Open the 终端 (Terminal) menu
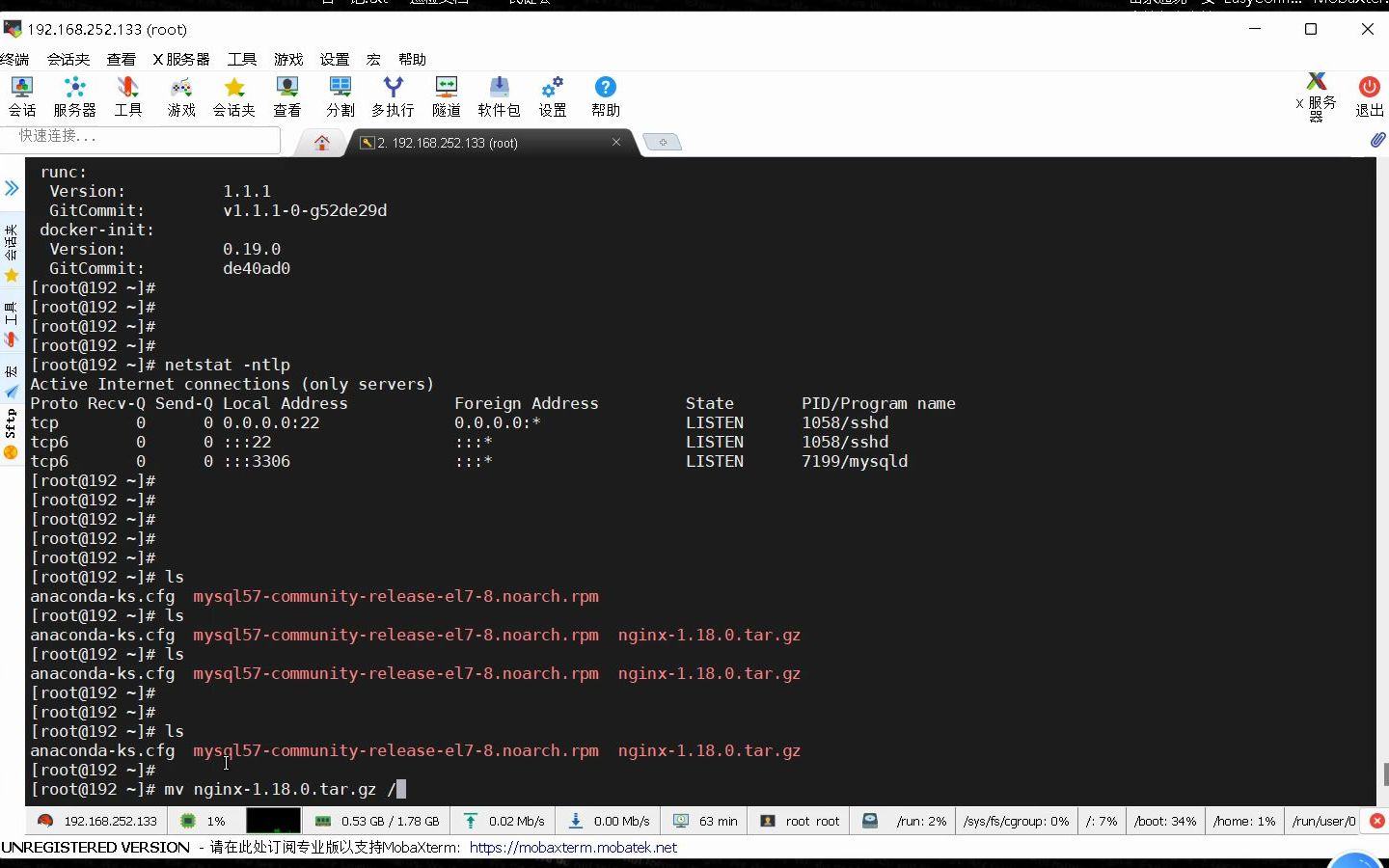The width and height of the screenshot is (1389, 868). point(14,59)
